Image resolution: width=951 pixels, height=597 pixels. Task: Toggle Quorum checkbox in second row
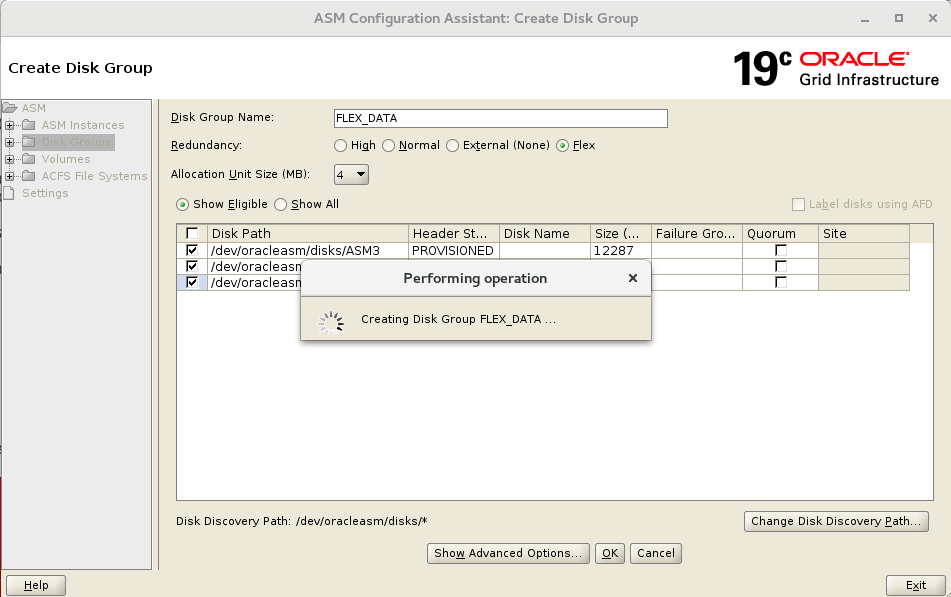pyautogui.click(x=781, y=266)
